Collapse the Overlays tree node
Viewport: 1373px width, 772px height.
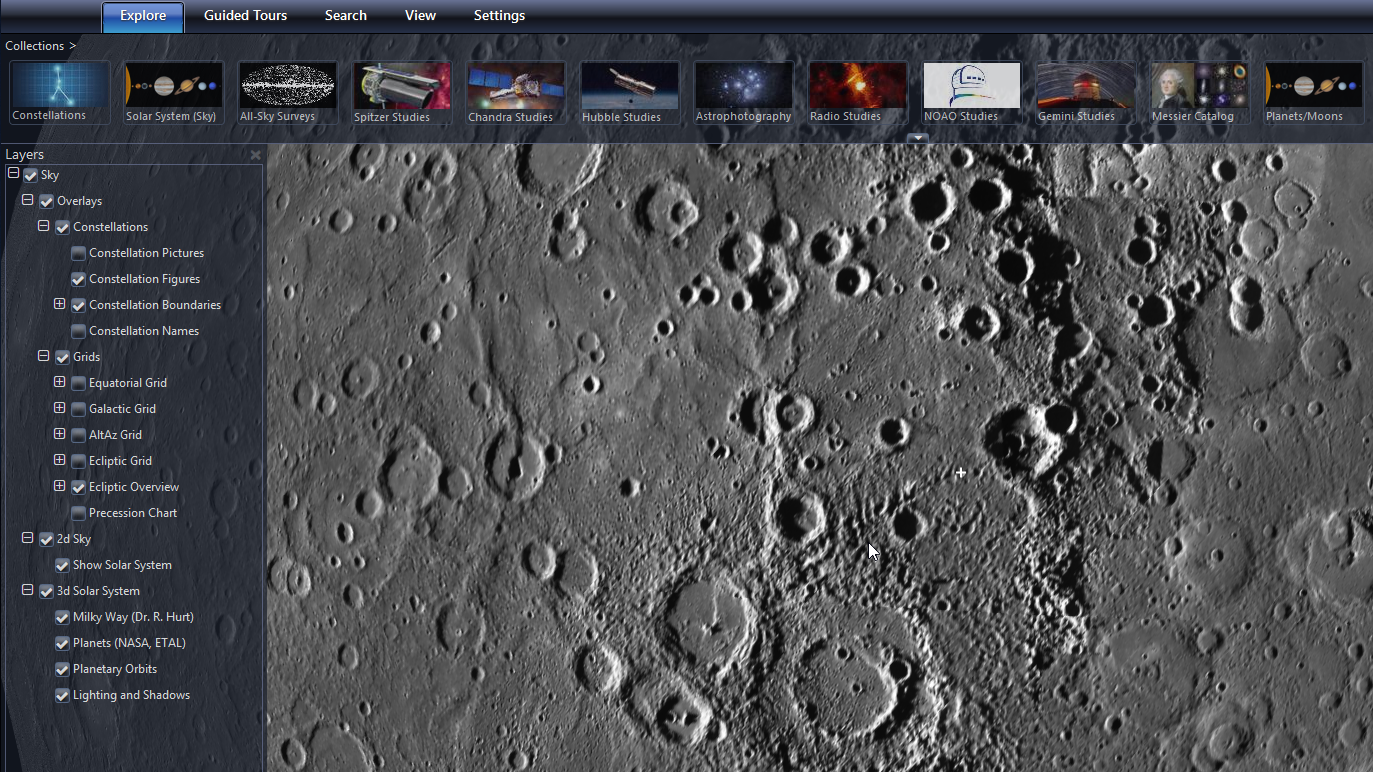pos(28,200)
